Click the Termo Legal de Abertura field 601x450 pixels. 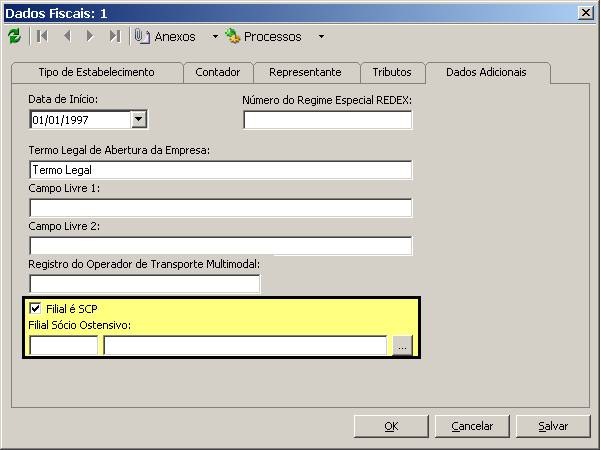coord(220,170)
